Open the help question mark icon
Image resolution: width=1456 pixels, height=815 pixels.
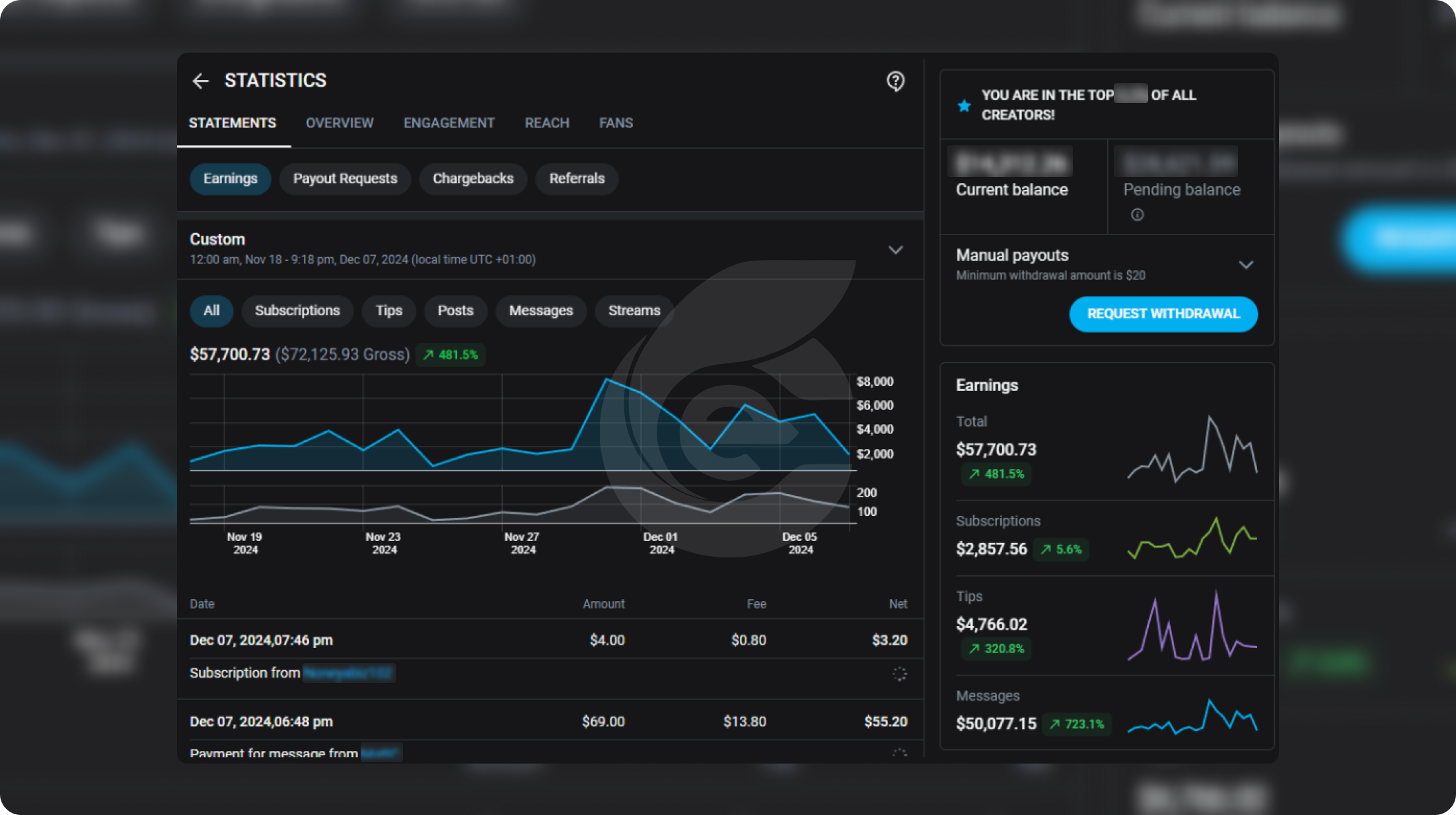click(895, 81)
